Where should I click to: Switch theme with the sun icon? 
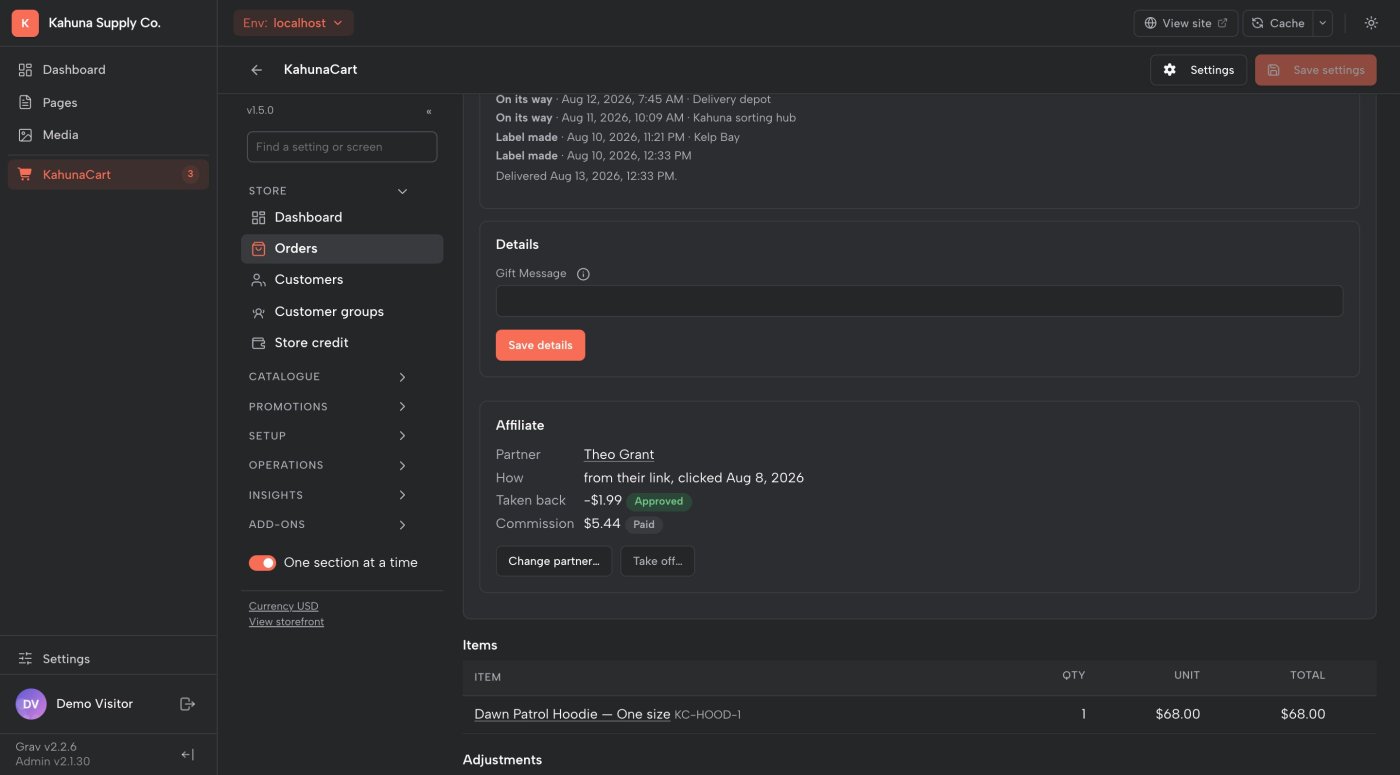click(1371, 23)
